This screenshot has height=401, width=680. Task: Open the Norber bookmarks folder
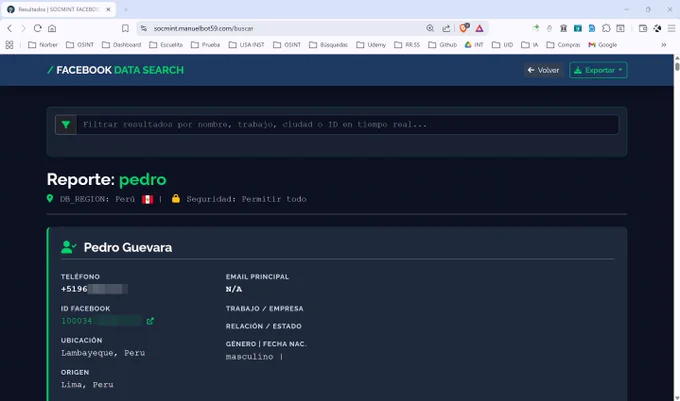(x=42, y=45)
